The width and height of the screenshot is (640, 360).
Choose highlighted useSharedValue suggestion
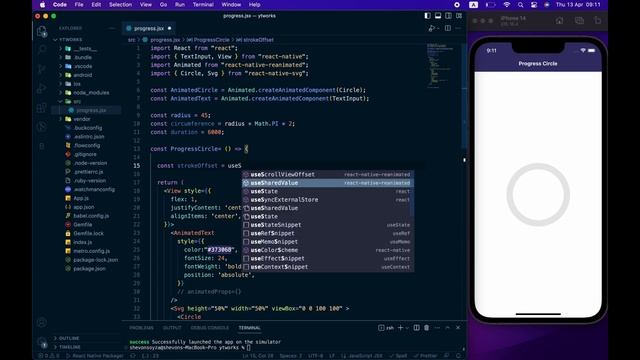(x=328, y=183)
